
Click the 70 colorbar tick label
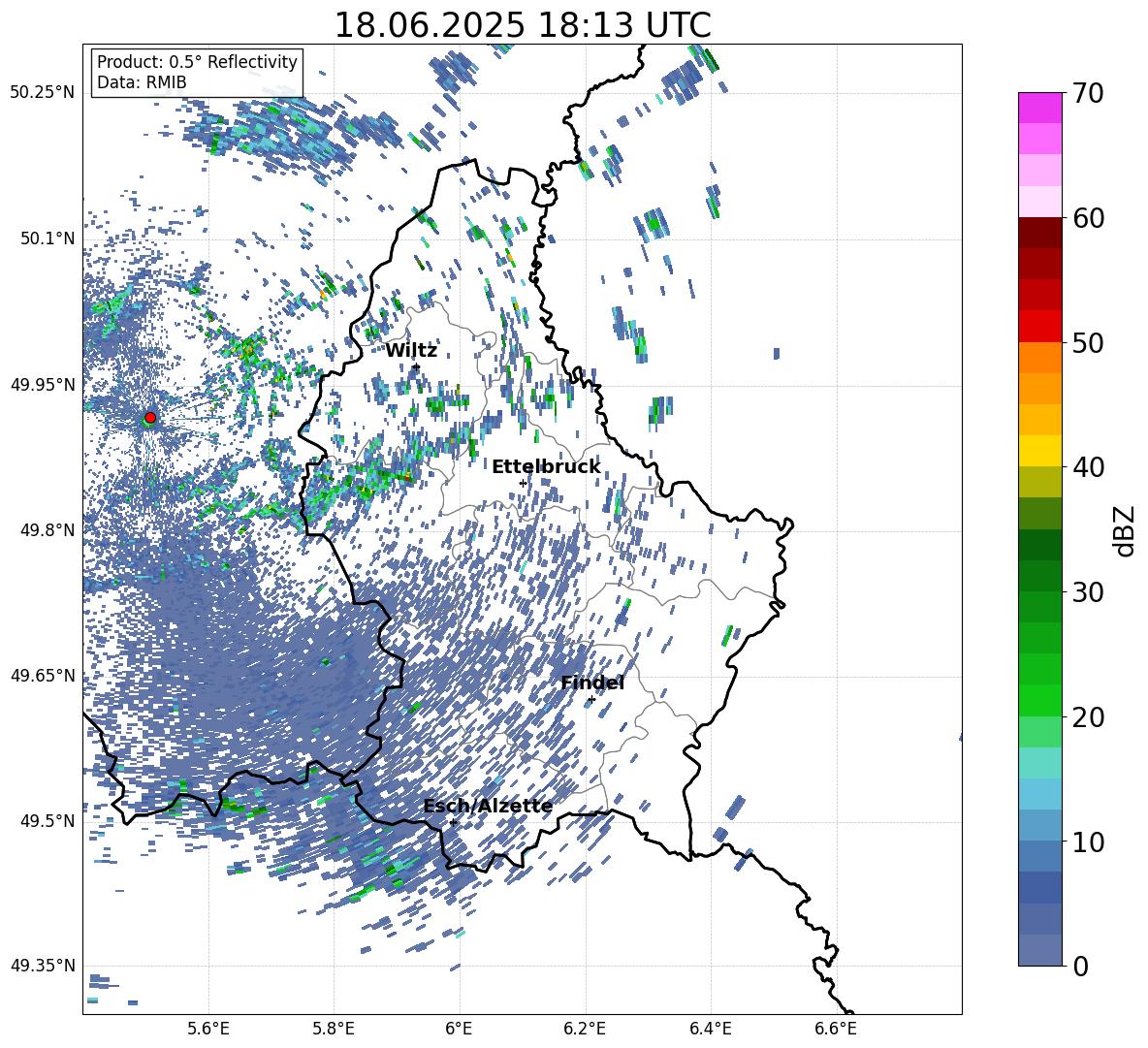point(1088,93)
